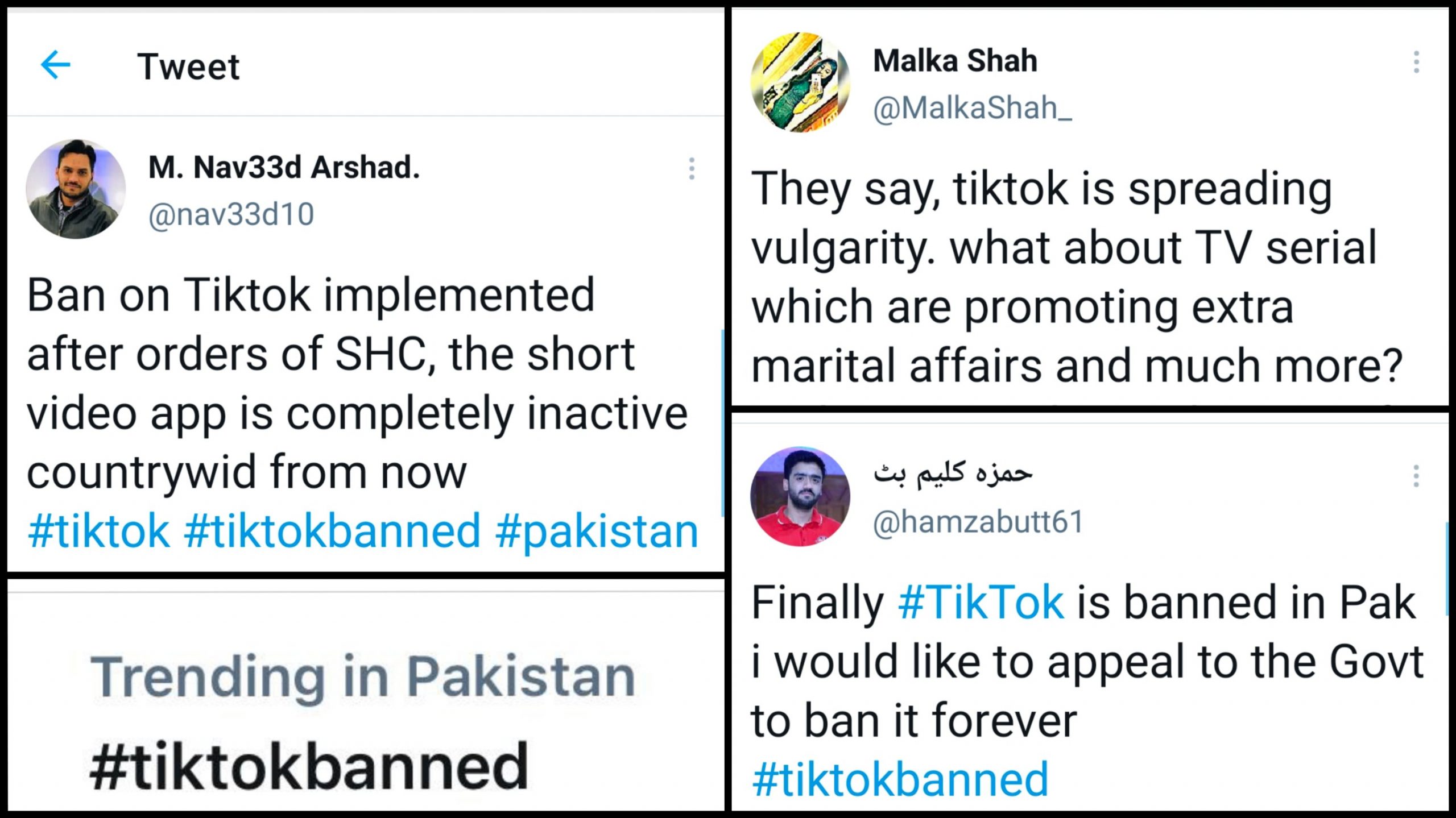Open options menu on Malka Shah's tweet

tap(1416, 62)
